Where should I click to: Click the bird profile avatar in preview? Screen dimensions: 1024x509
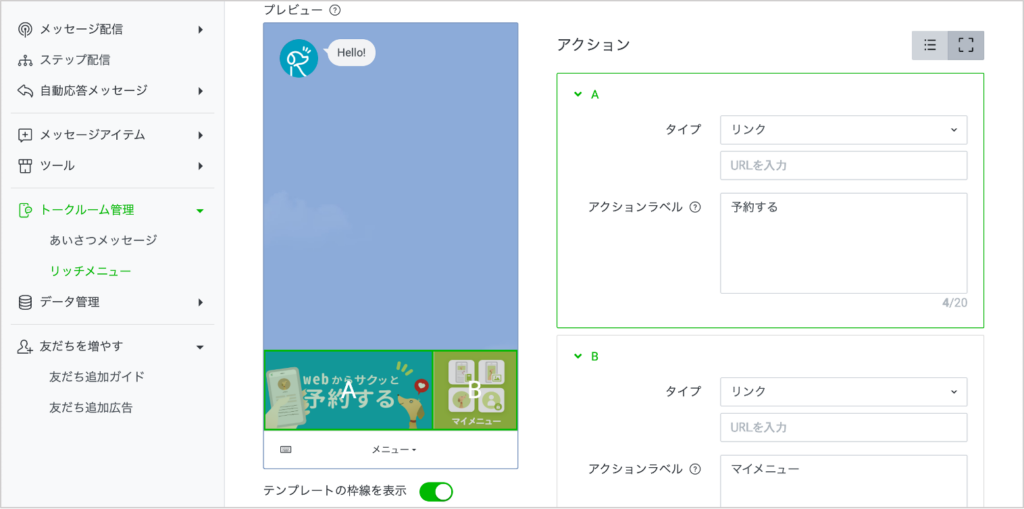(298, 59)
